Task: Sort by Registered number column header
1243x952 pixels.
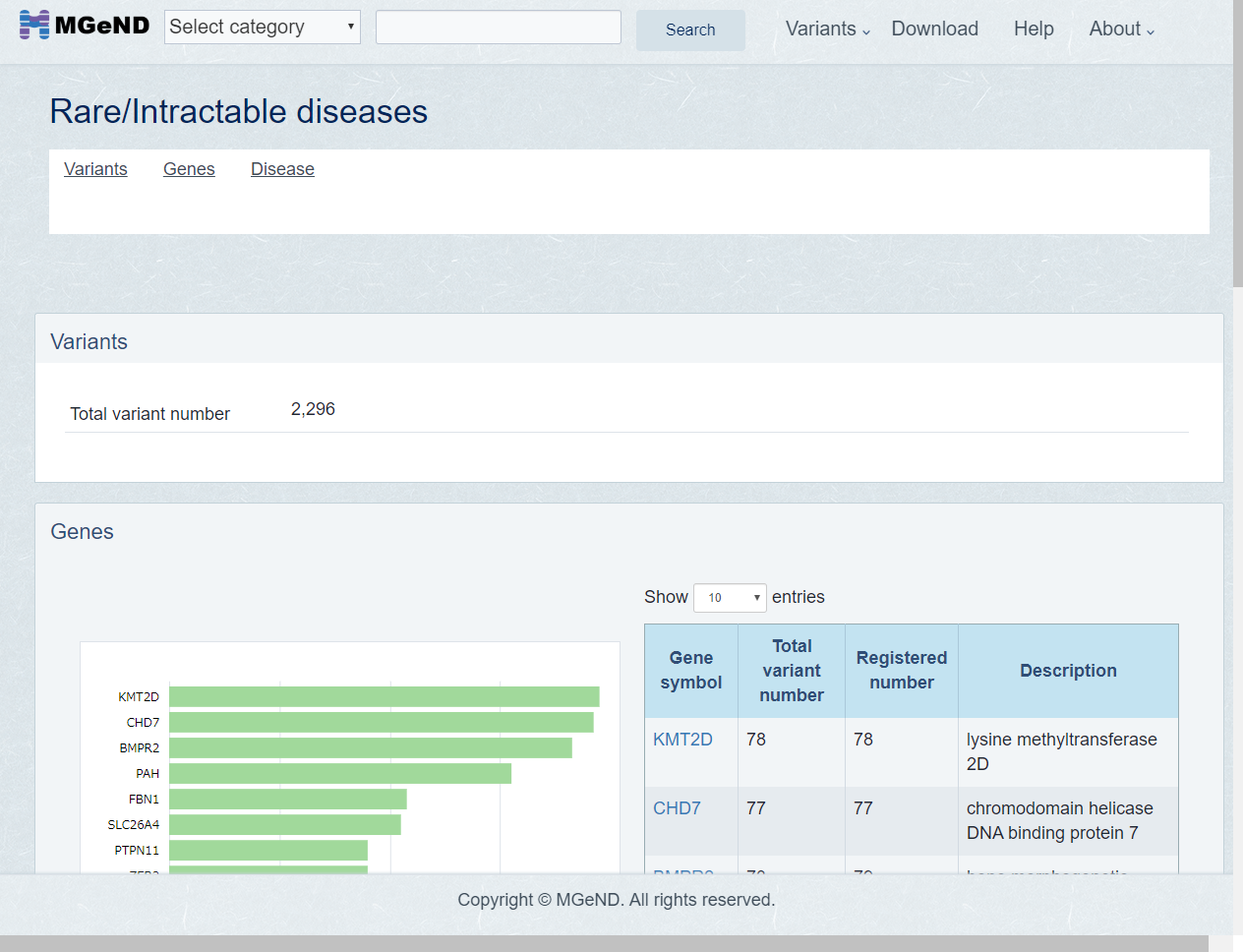Action: [902, 671]
